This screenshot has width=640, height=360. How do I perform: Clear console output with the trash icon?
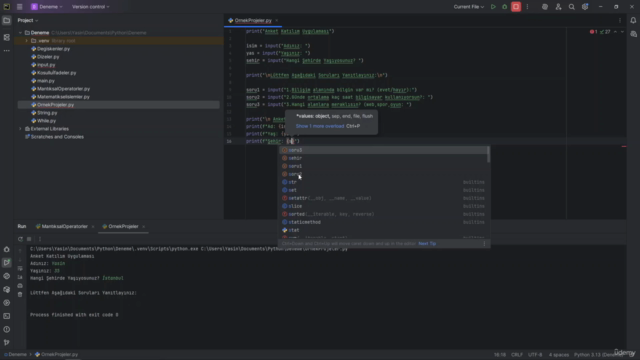point(20,294)
